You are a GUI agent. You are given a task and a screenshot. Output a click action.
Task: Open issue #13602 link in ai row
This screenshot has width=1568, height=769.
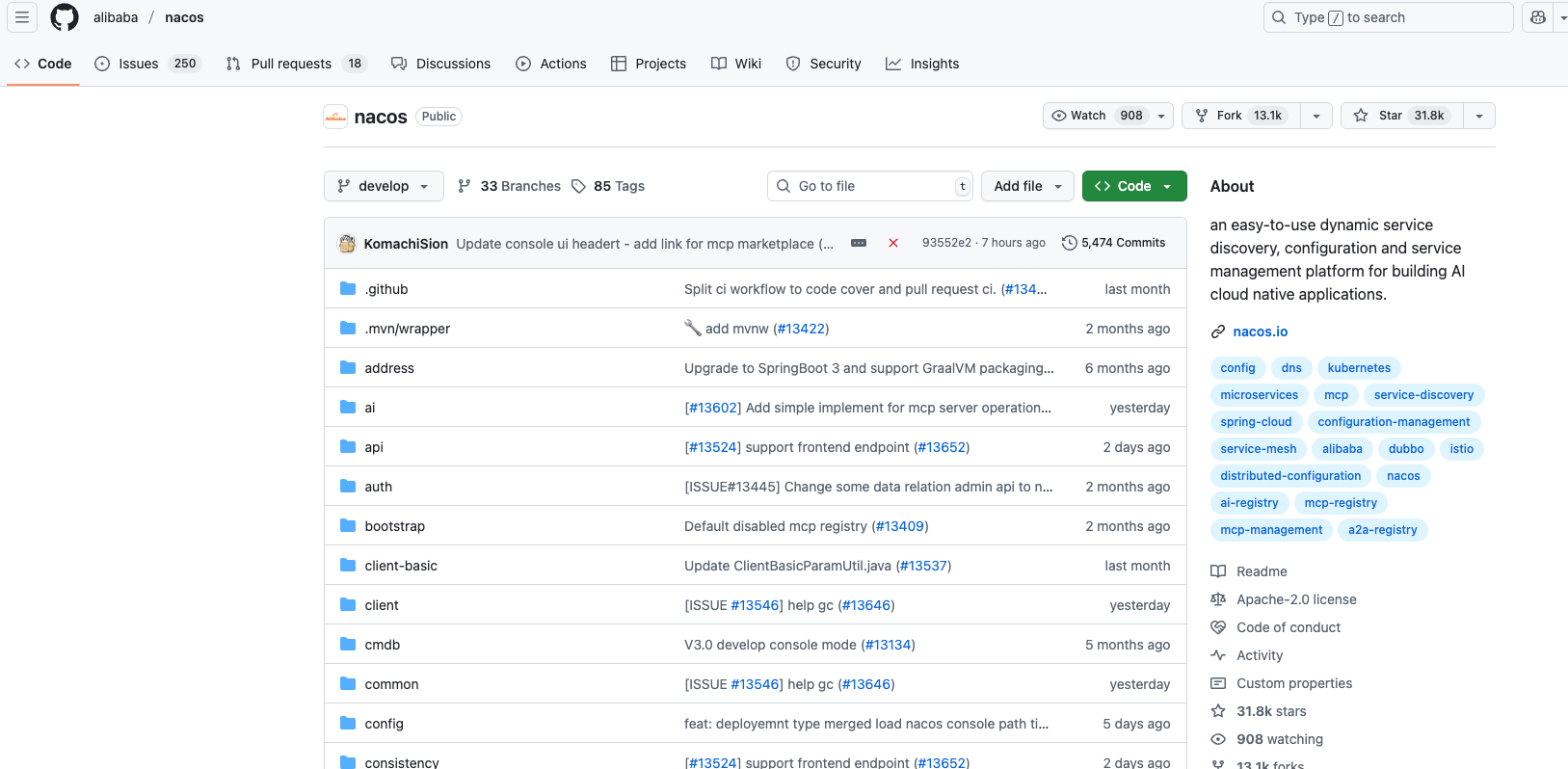(712, 408)
